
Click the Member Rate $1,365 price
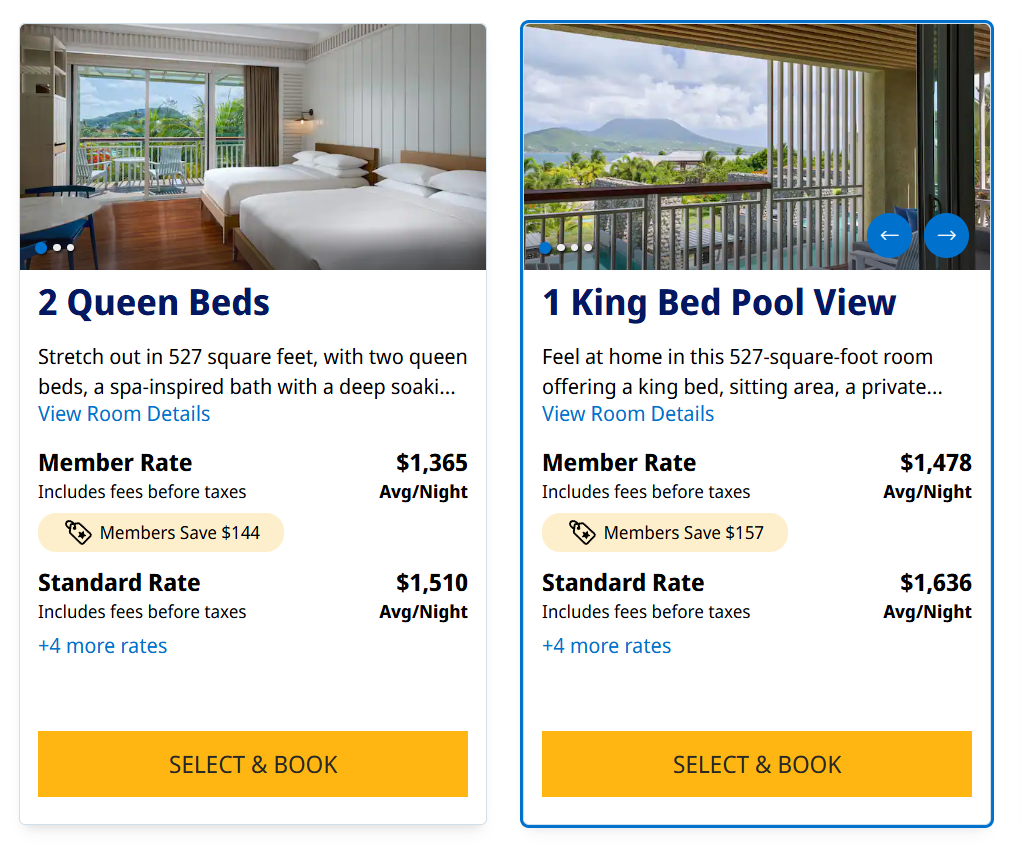431,463
